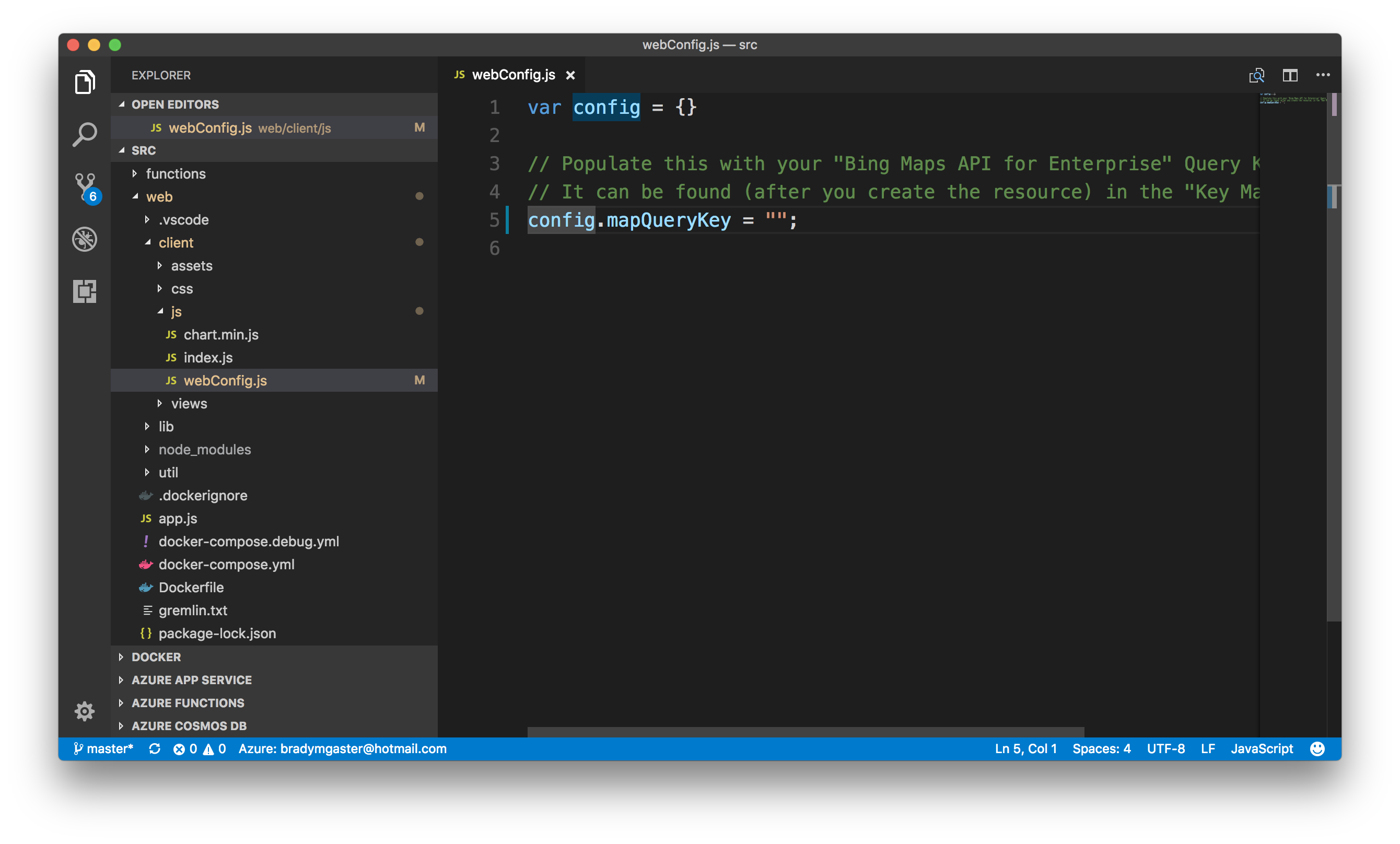1400x844 pixels.
Task: Open the Search view icon
Action: coord(85,135)
